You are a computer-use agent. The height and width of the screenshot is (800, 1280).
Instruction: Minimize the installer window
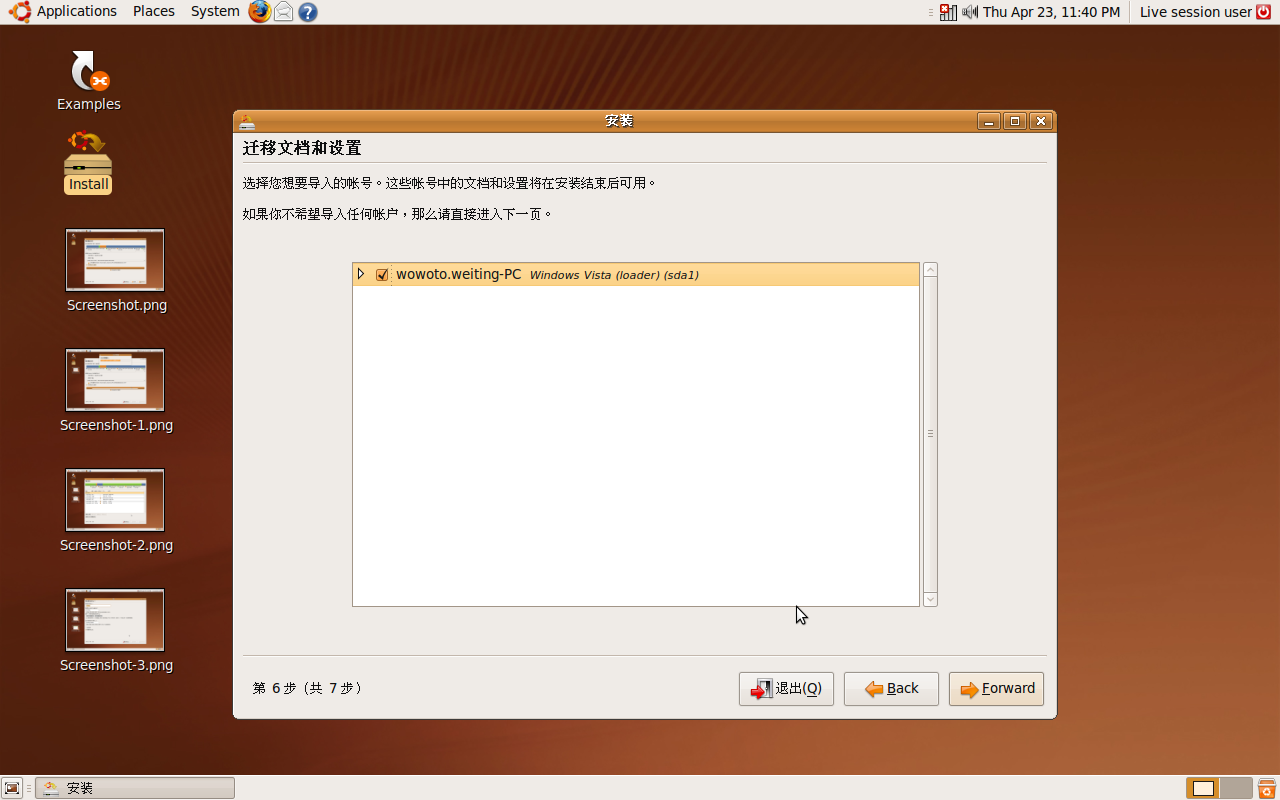(x=989, y=121)
